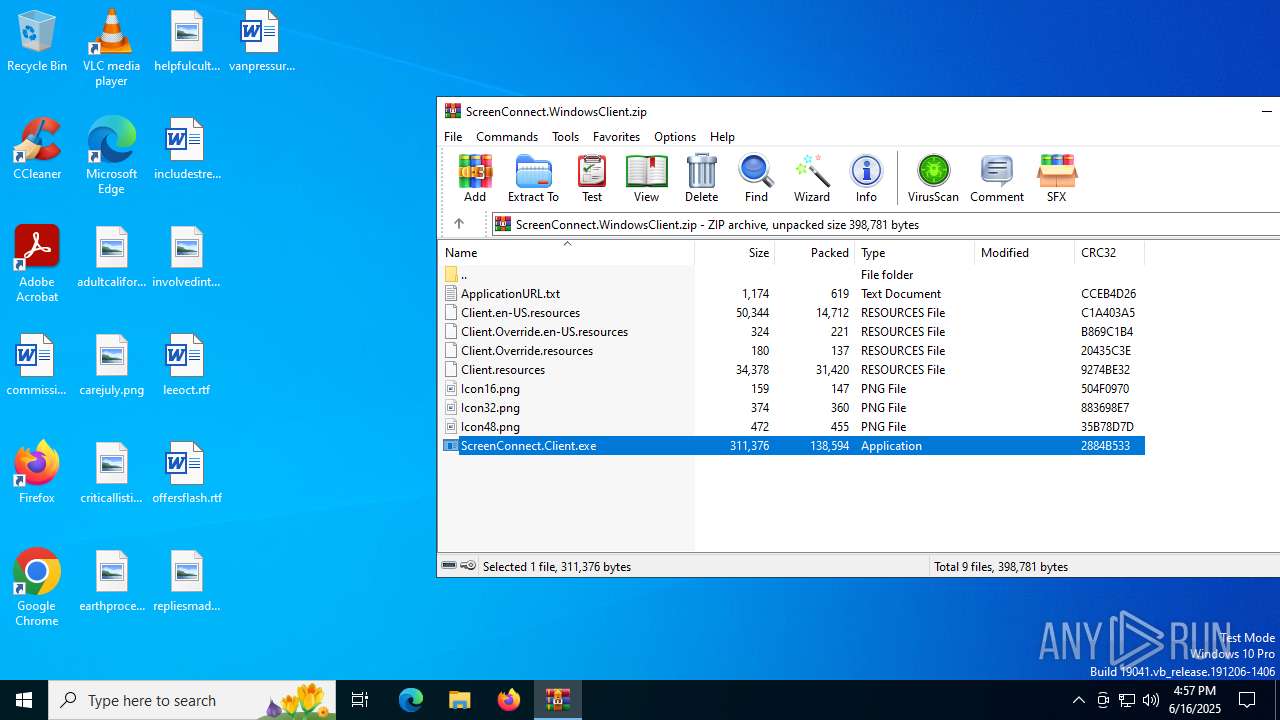
Task: Select Firefox desktop shortcut
Action: (37, 472)
